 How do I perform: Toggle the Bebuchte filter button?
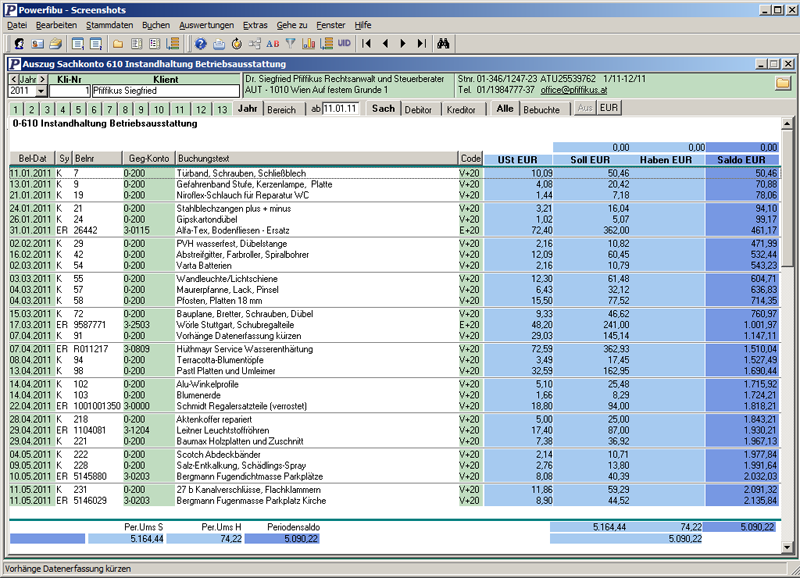(x=542, y=109)
